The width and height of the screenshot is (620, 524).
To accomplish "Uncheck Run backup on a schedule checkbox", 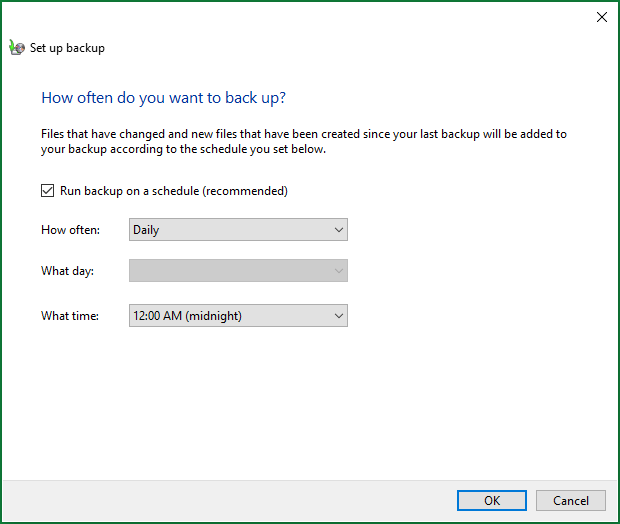I will [x=47, y=191].
